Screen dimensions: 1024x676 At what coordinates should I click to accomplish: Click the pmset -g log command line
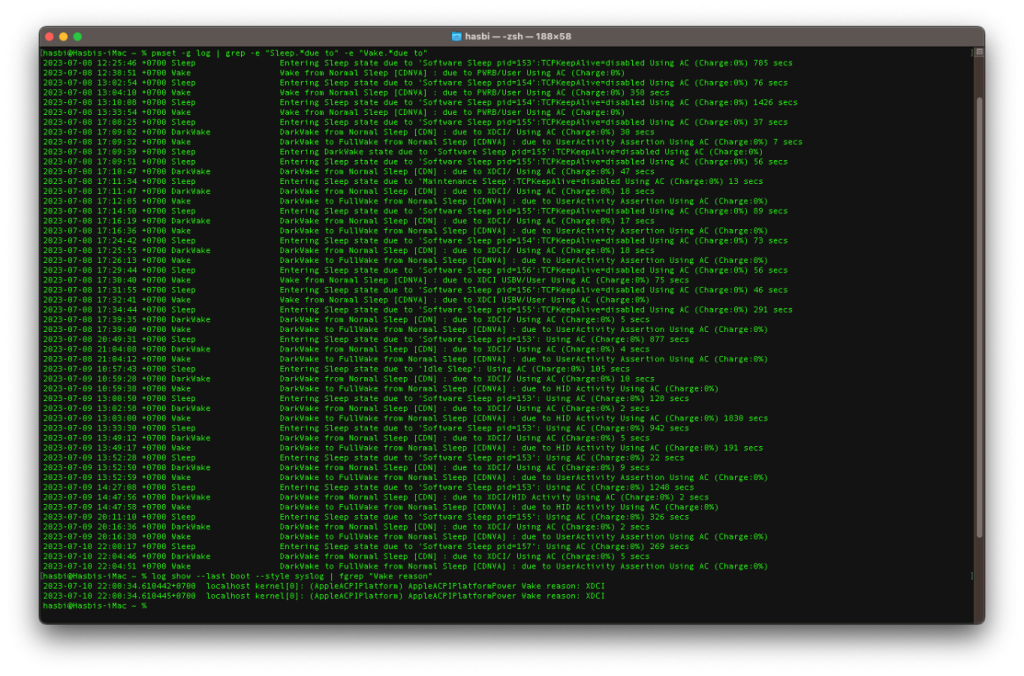[288, 52]
